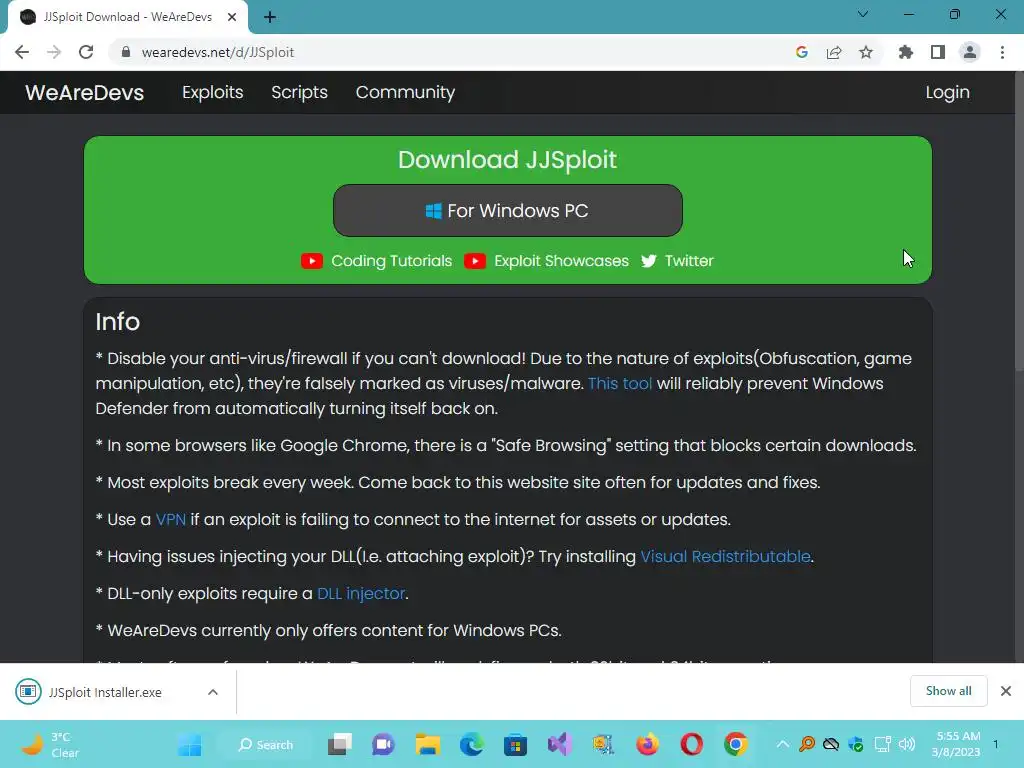This screenshot has width=1024, height=768.
Task: Click Login in the site header
Action: (x=948, y=93)
